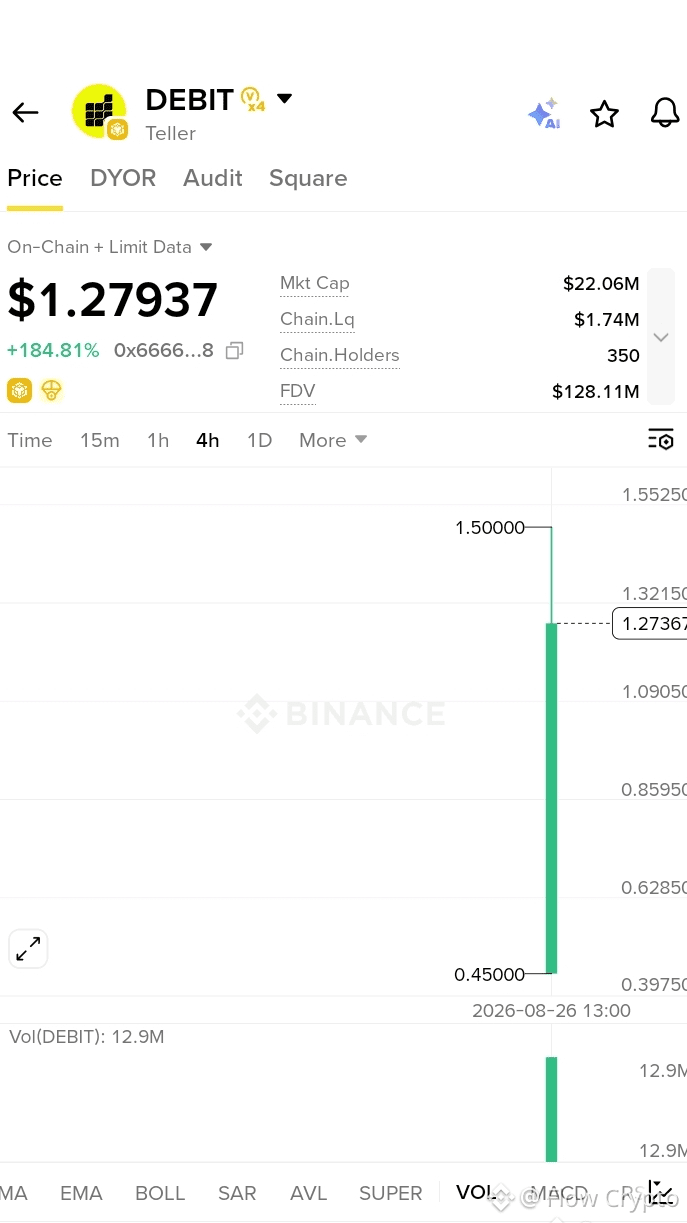687x1223 pixels.
Task: Select the 1D timeframe
Action: (260, 440)
